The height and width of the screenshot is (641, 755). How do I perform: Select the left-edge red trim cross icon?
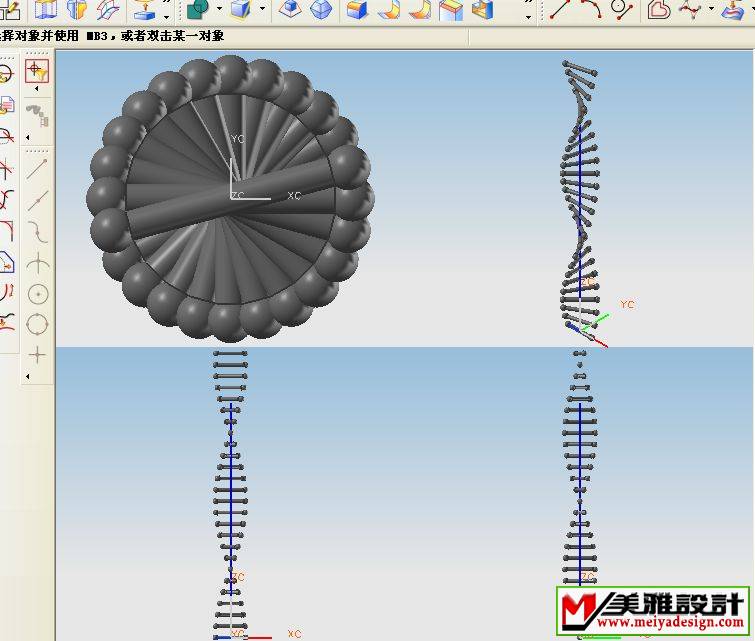6,169
